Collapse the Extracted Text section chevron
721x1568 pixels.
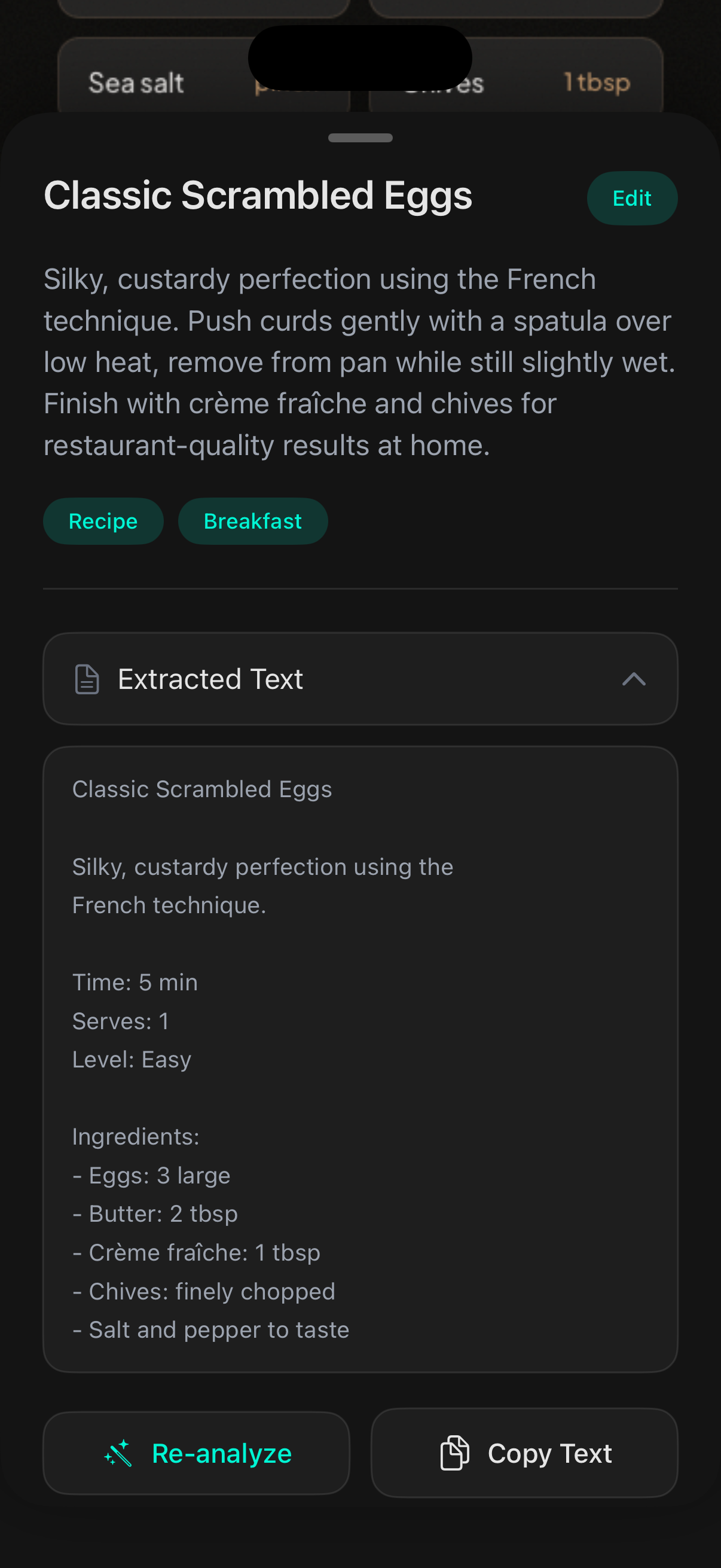pos(633,679)
